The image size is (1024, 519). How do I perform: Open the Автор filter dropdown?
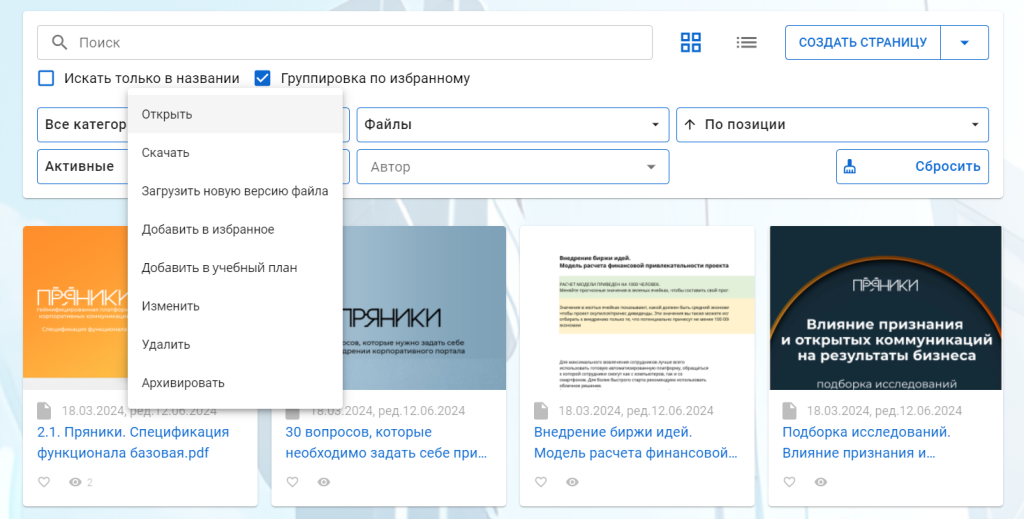[512, 167]
